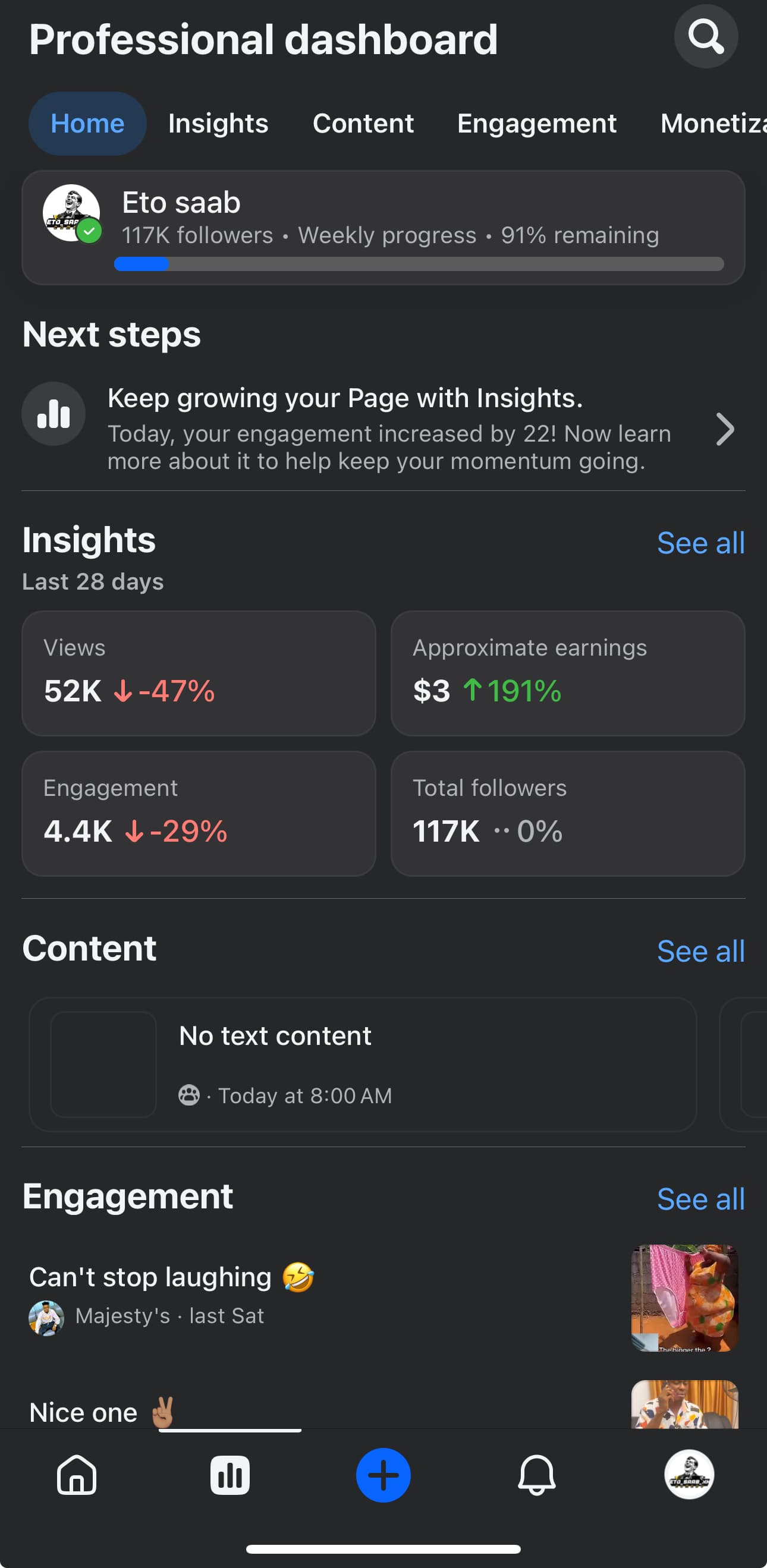Image resolution: width=767 pixels, height=1568 pixels.
Task: Open the Content tab
Action: point(363,124)
